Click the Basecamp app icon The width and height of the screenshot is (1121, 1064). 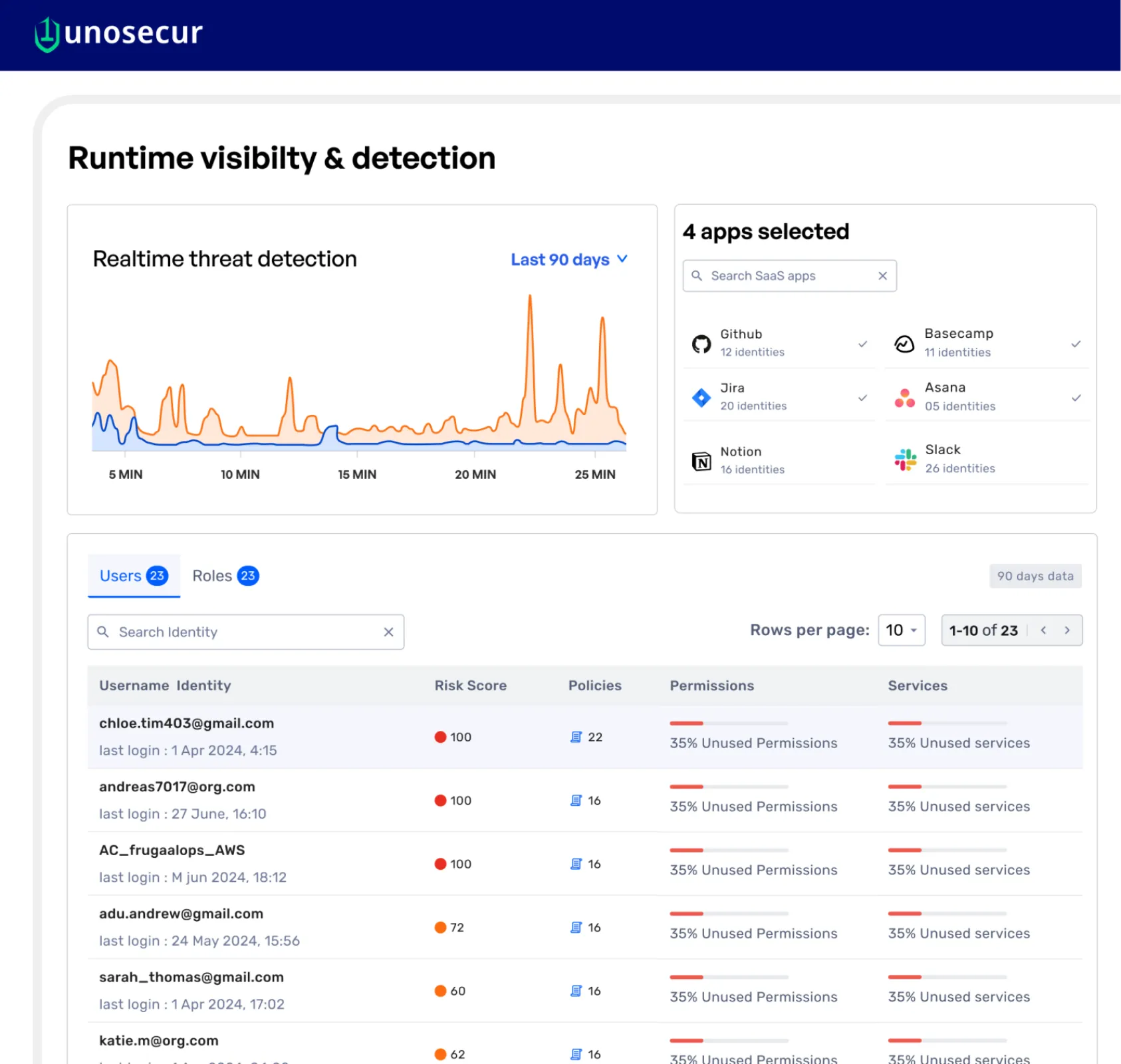(x=904, y=344)
